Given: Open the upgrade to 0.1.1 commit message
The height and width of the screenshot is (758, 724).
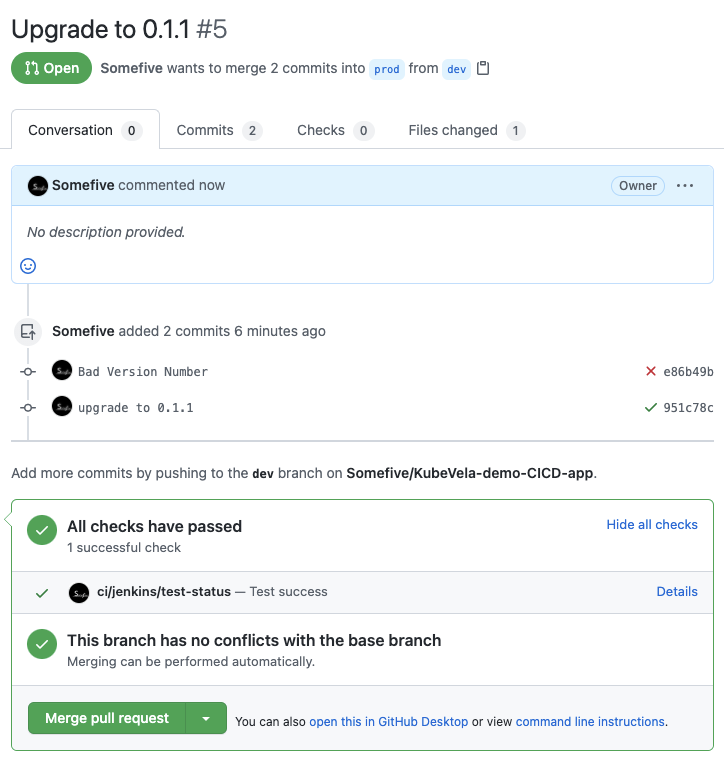Looking at the screenshot, I should pos(135,408).
